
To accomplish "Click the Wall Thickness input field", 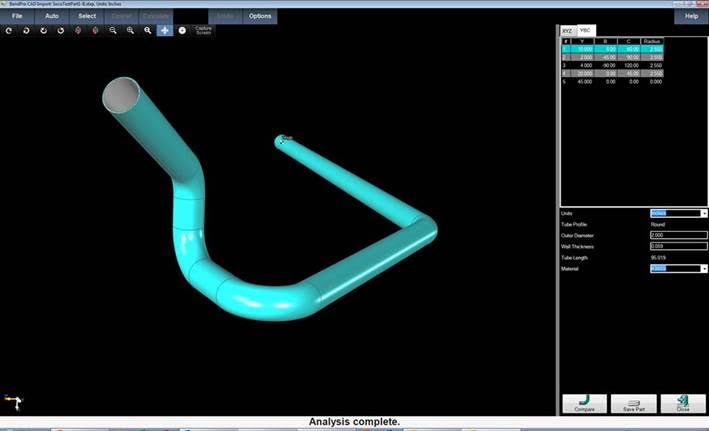I will [678, 246].
